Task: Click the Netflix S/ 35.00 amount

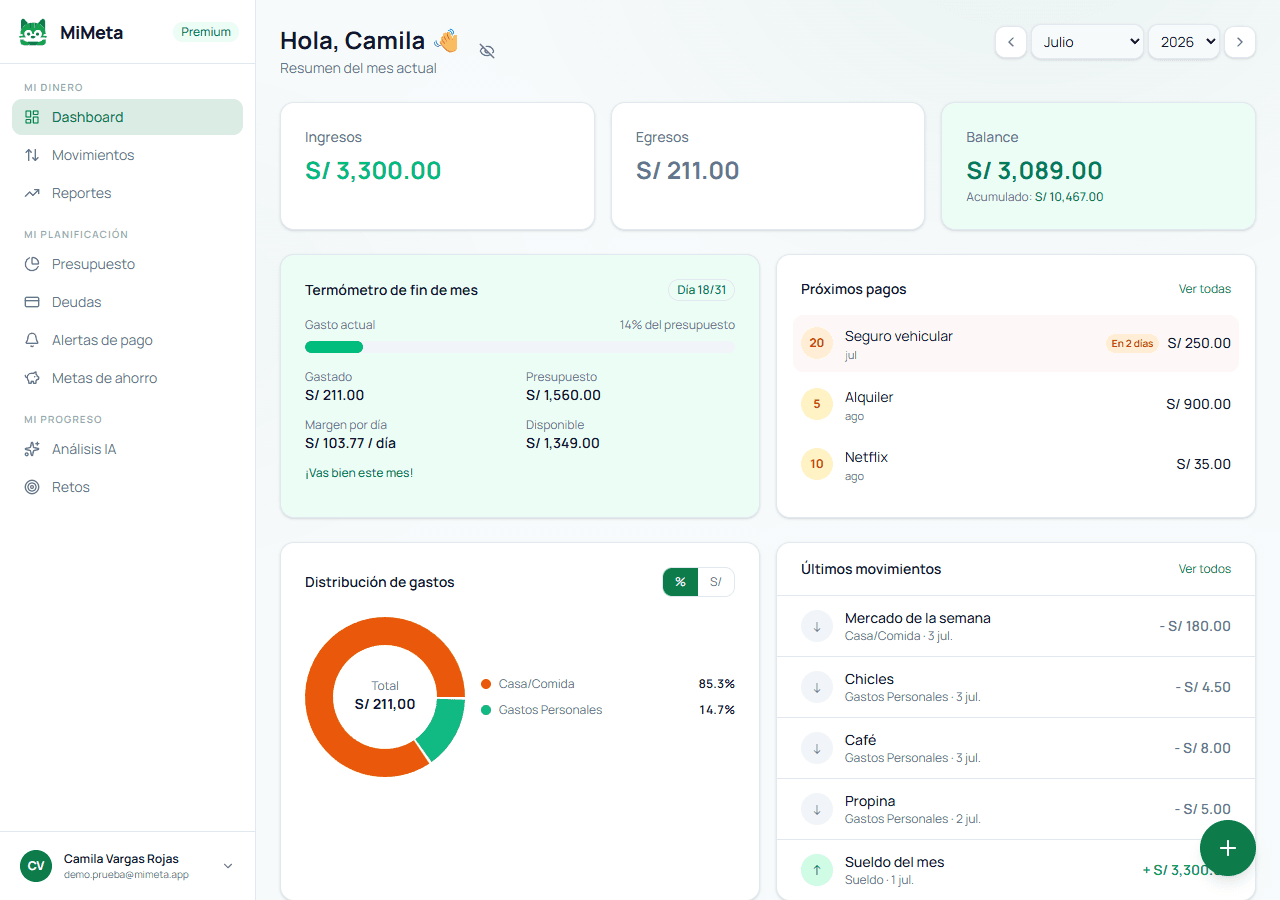Action: click(1204, 464)
